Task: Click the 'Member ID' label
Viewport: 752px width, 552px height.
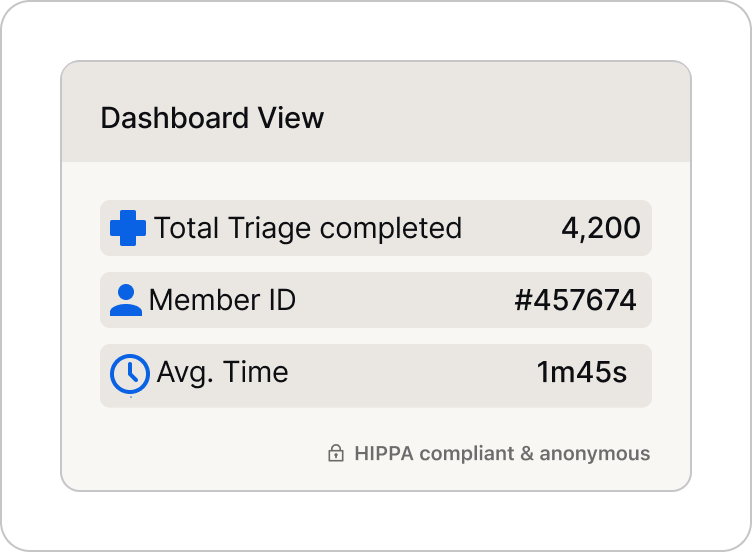Action: point(222,300)
